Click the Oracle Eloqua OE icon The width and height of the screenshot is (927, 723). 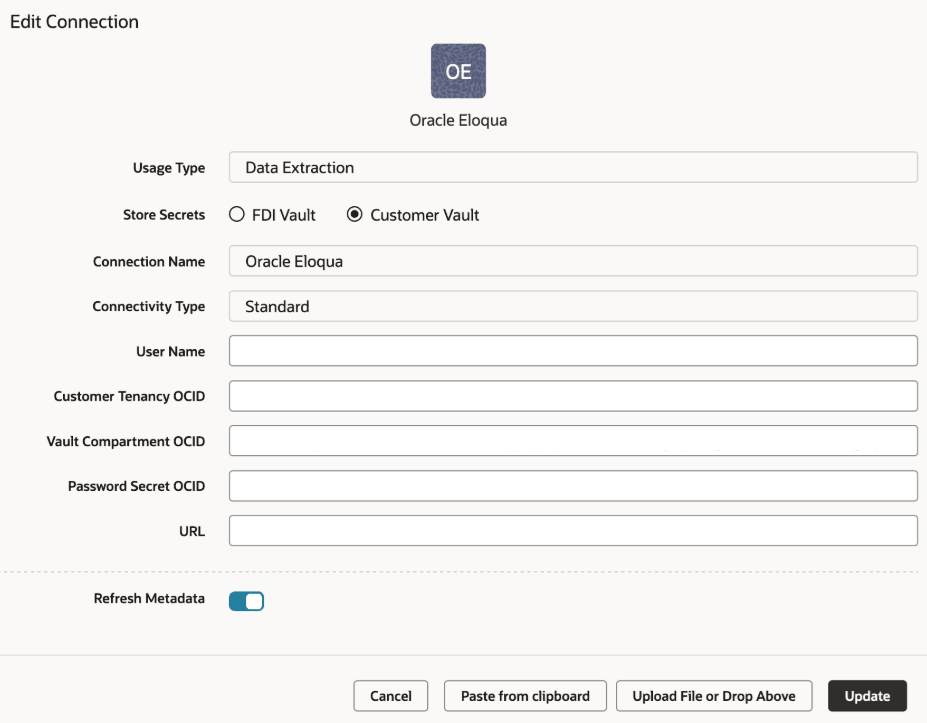458,71
